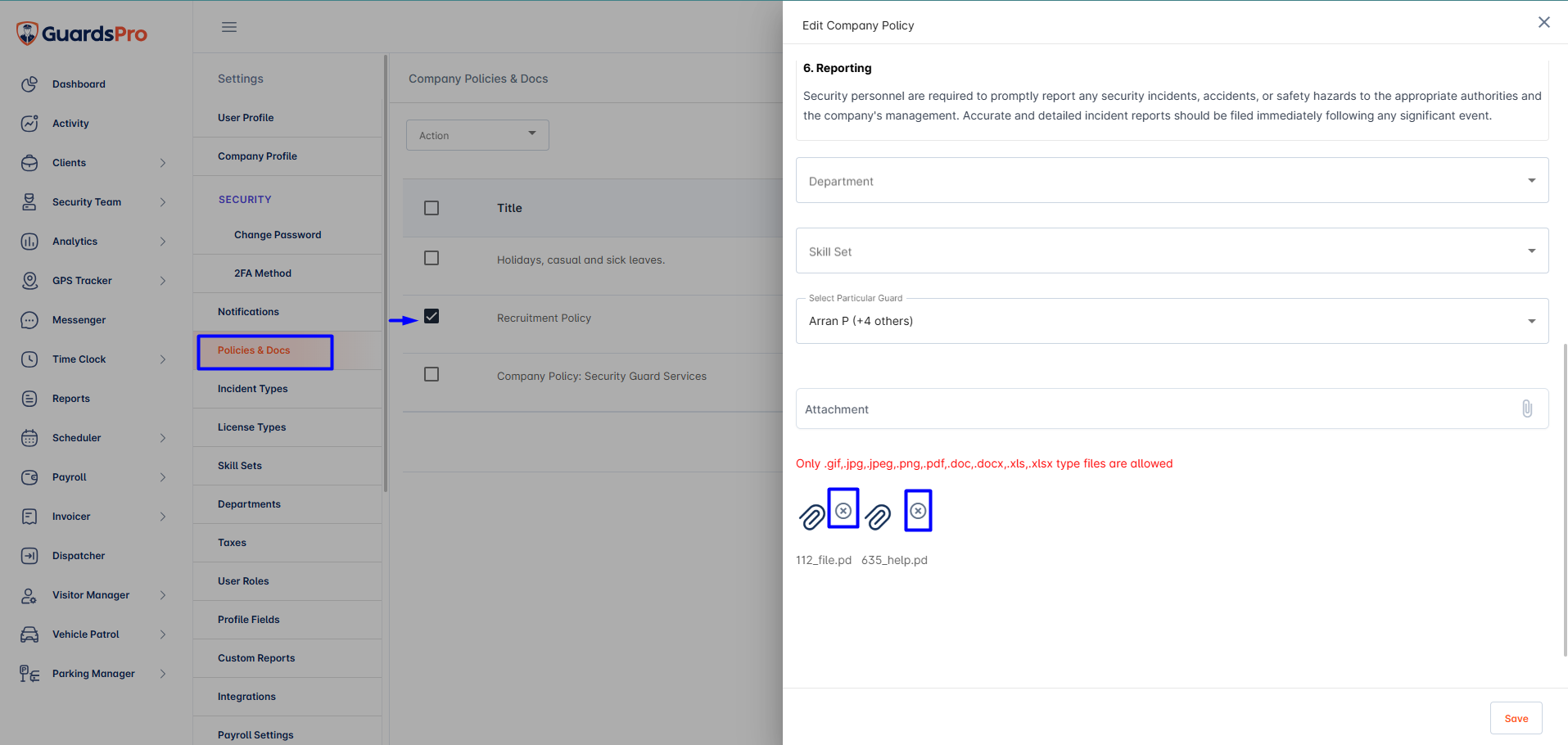Remove the 112_file.pd attachment

tap(843, 511)
